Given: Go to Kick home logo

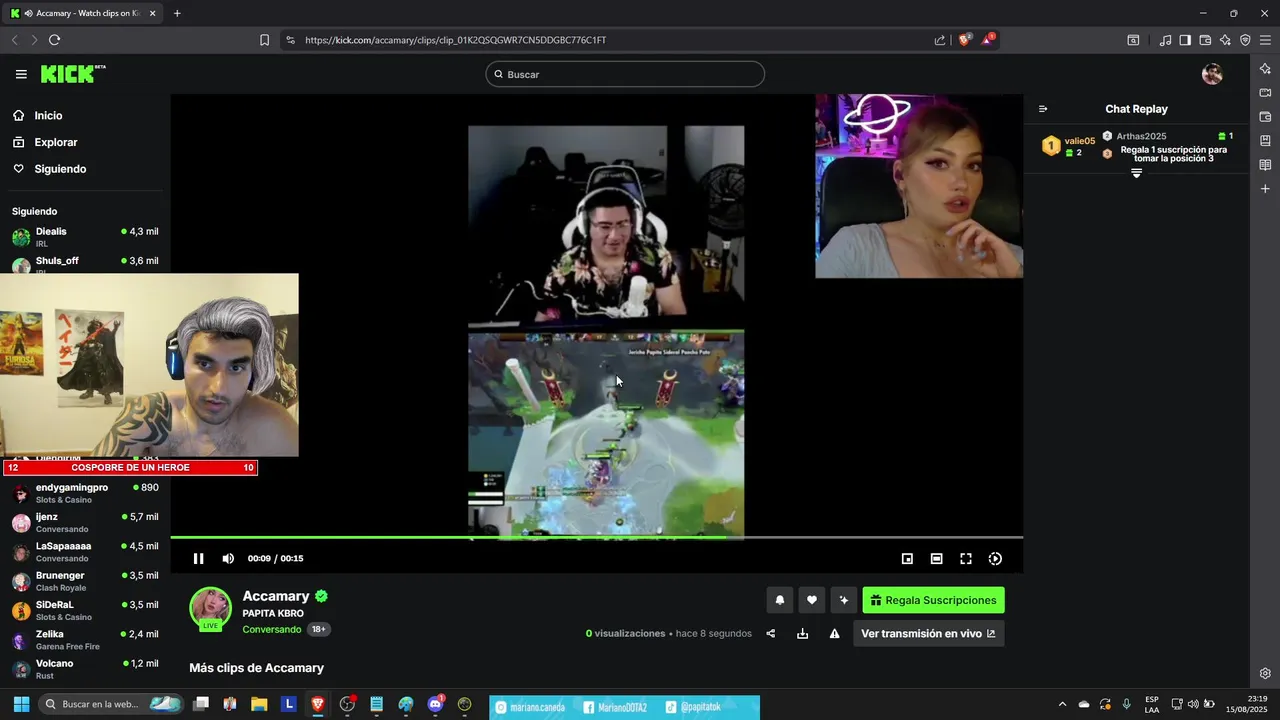Looking at the screenshot, I should [73, 74].
